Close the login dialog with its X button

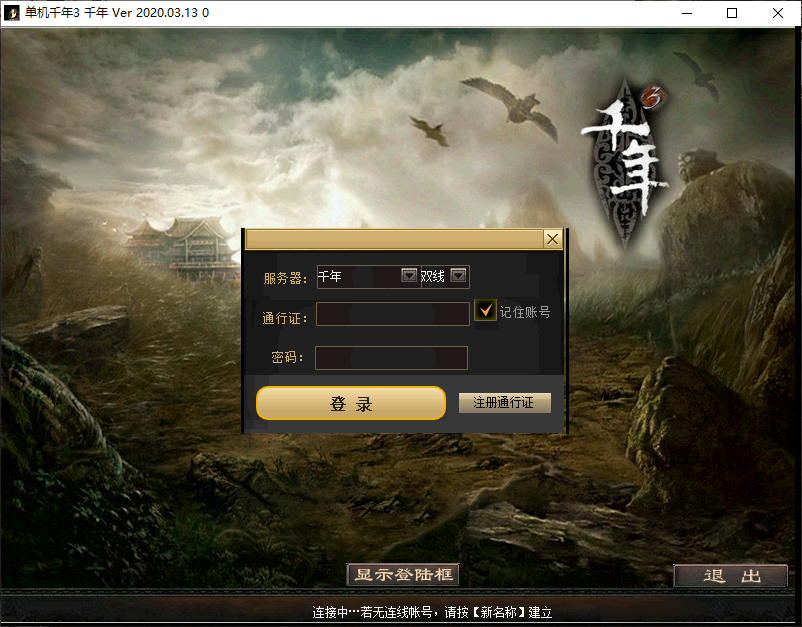pyautogui.click(x=552, y=239)
